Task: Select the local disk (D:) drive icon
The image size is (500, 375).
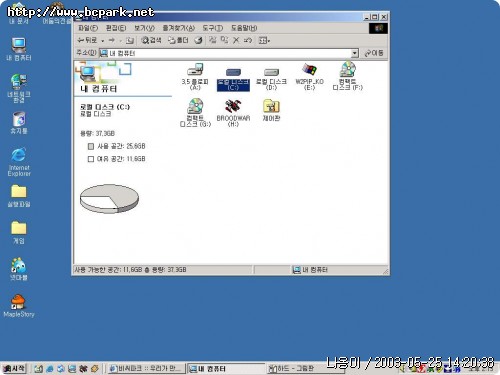Action: click(271, 79)
